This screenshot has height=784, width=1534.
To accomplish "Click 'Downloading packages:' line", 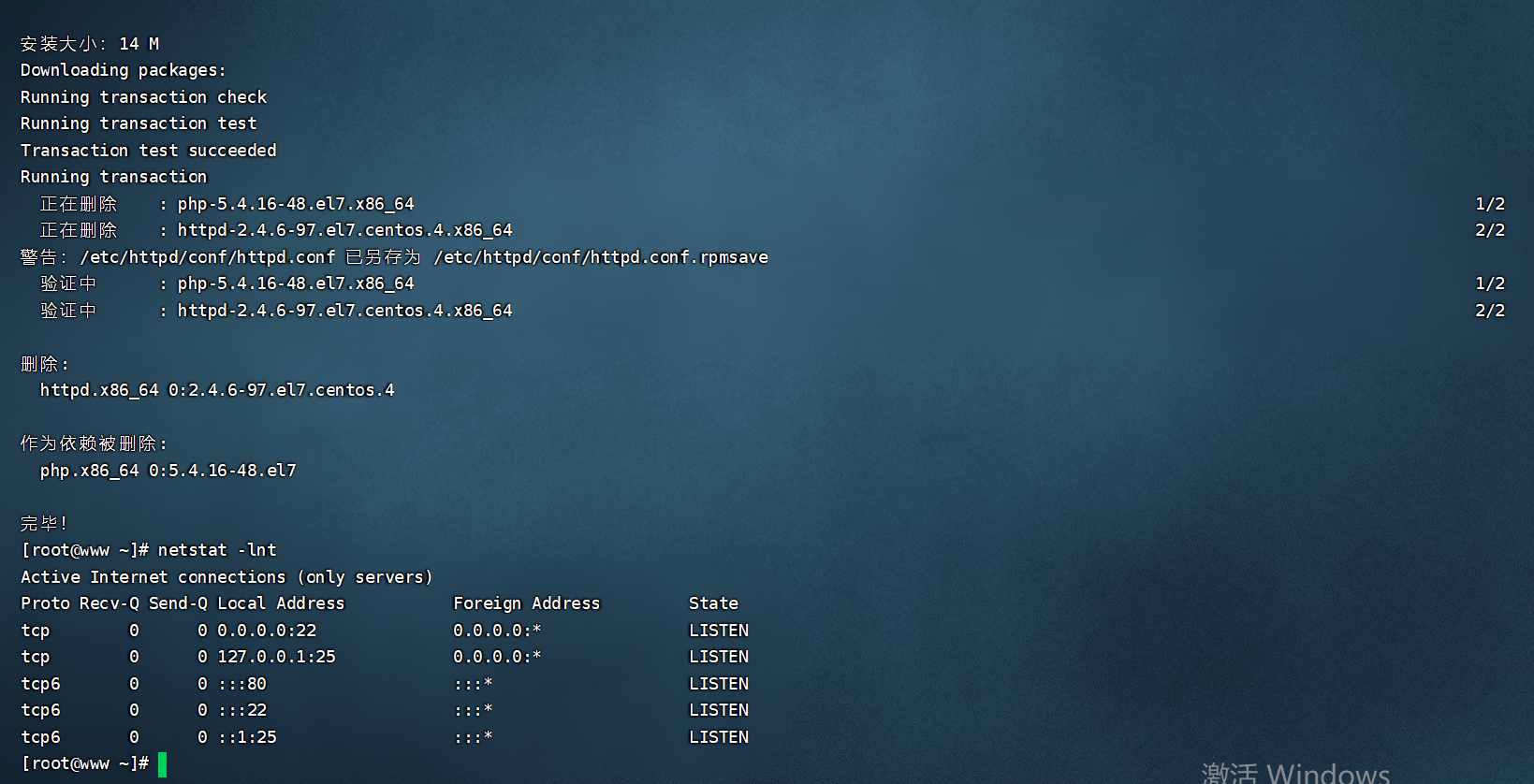I will coord(124,70).
